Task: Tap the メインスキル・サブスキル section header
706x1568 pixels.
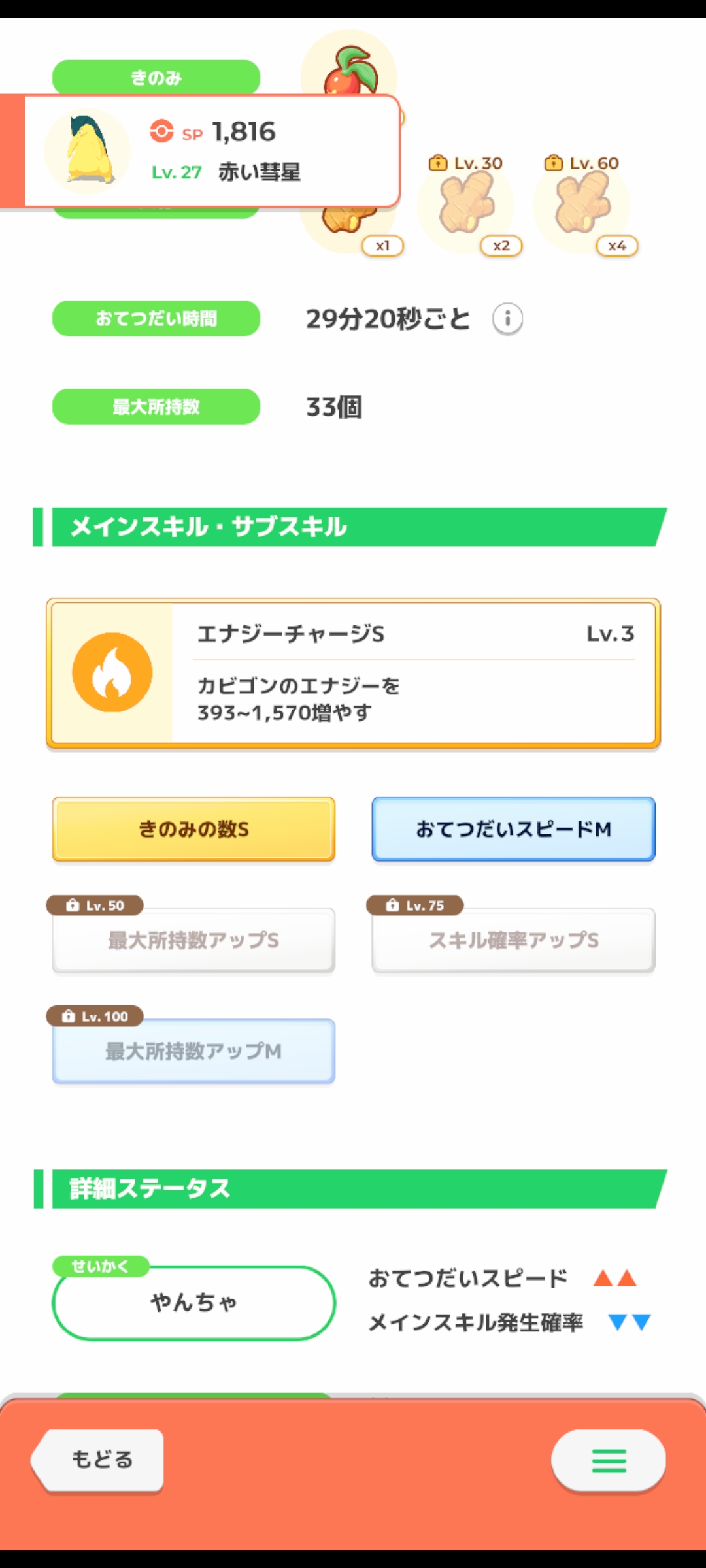Action: click(x=353, y=527)
